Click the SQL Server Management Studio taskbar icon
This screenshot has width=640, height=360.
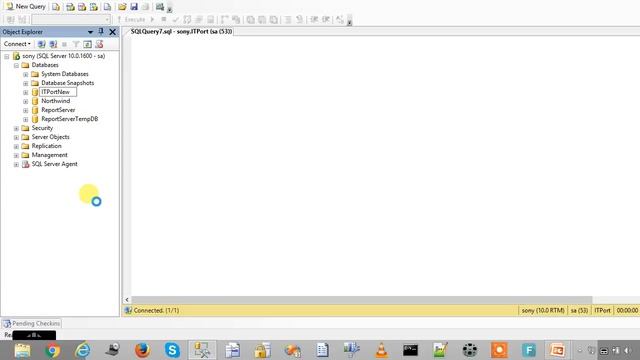(202, 350)
